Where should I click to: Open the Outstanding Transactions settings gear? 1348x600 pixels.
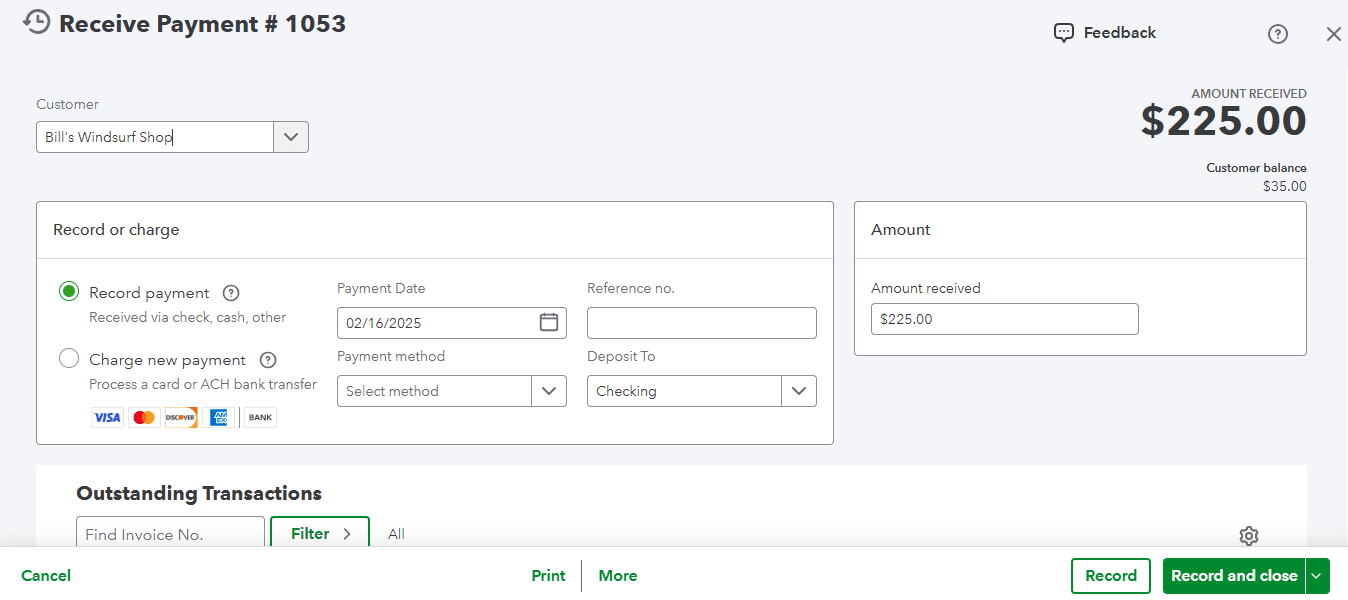click(1248, 536)
